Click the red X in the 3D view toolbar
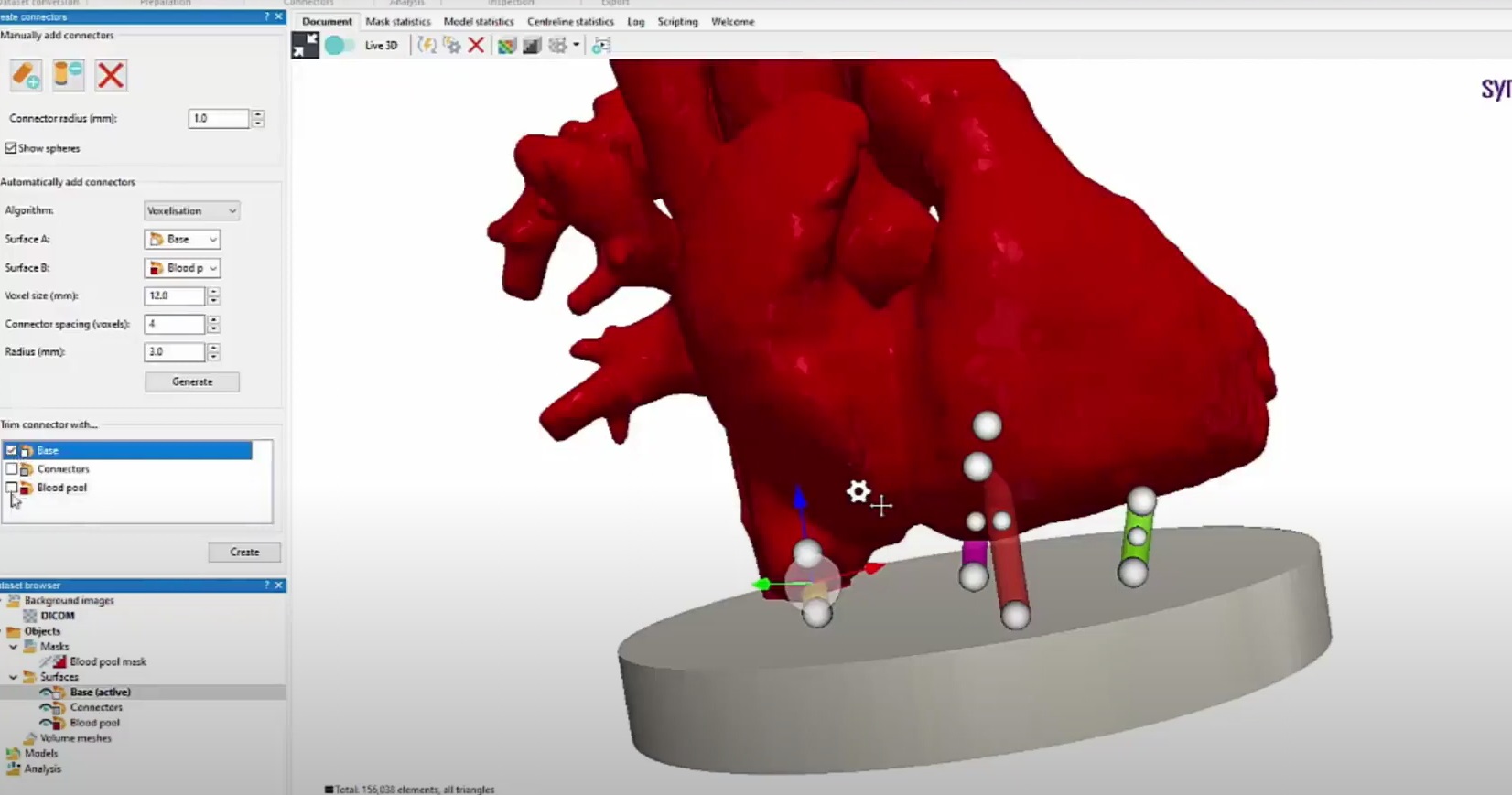The height and width of the screenshot is (795, 1512). click(476, 45)
